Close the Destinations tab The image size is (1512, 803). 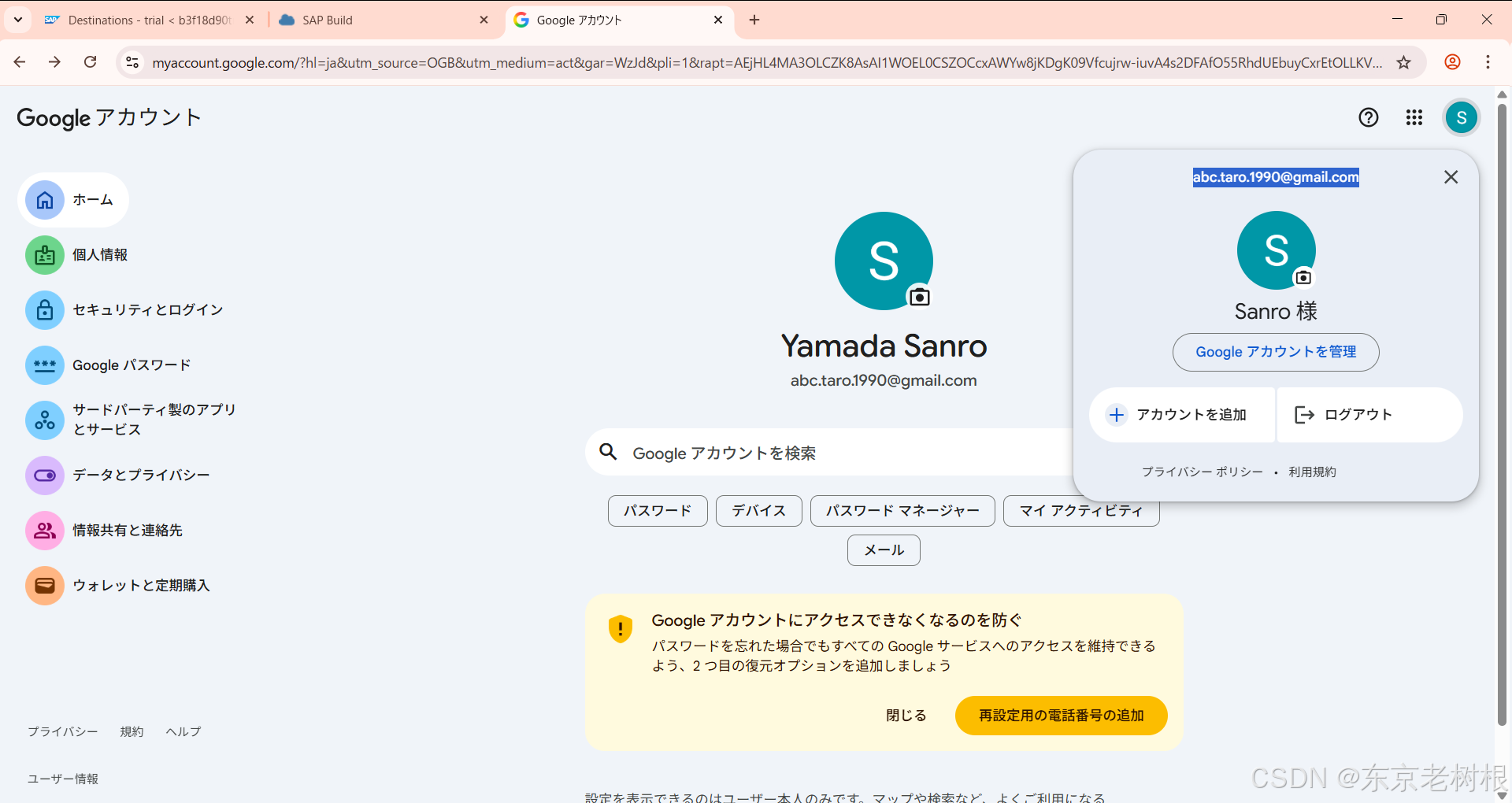(250, 20)
